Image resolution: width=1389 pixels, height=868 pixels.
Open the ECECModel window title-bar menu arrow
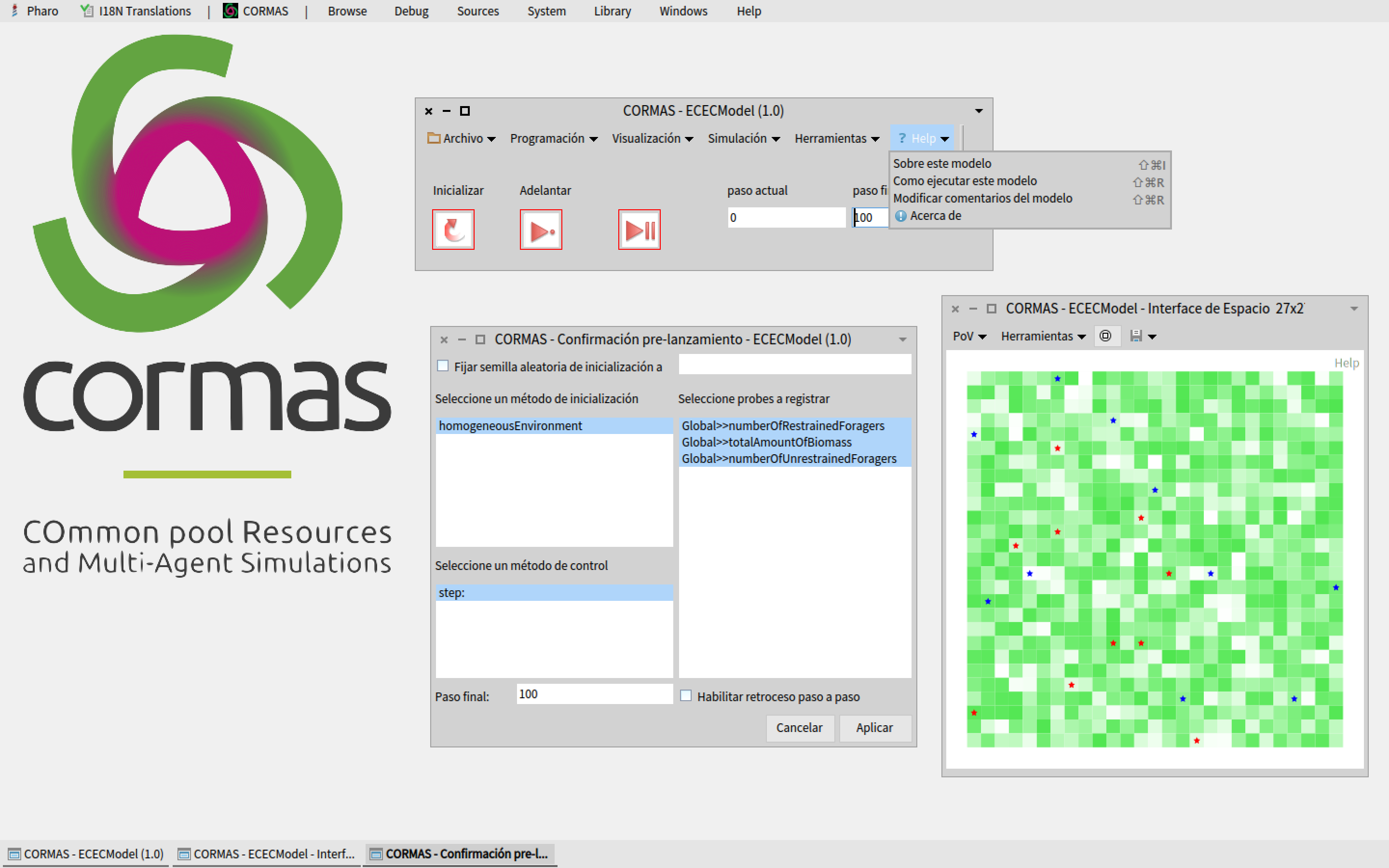click(979, 111)
